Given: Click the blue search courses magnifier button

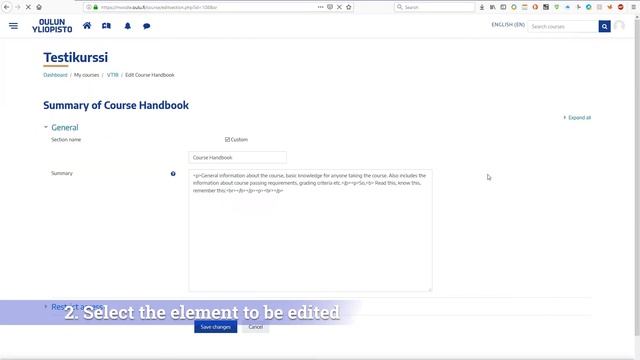Looking at the screenshot, I should (604, 27).
